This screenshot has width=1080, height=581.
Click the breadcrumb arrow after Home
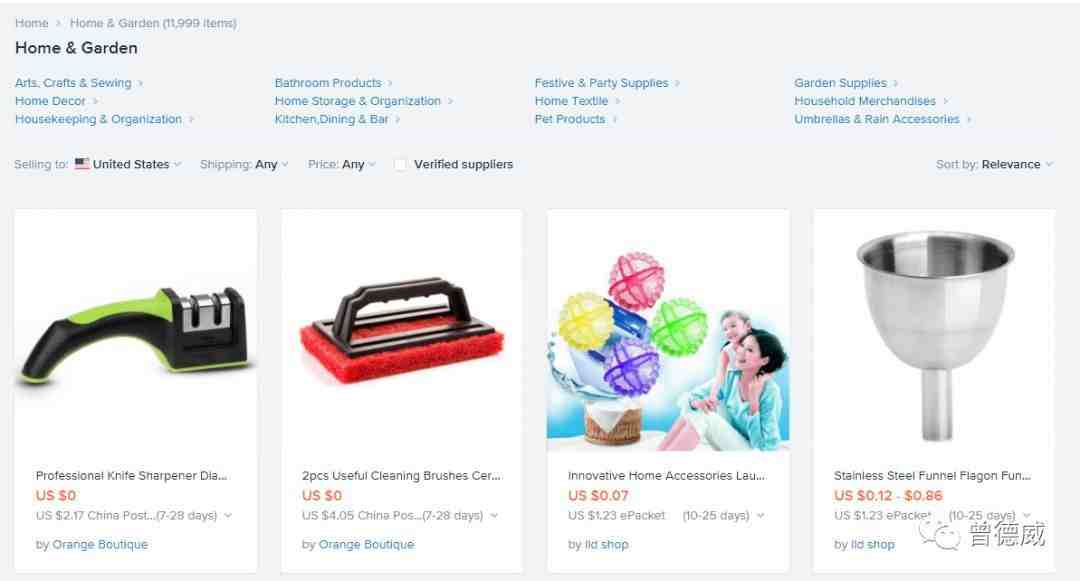tap(59, 23)
